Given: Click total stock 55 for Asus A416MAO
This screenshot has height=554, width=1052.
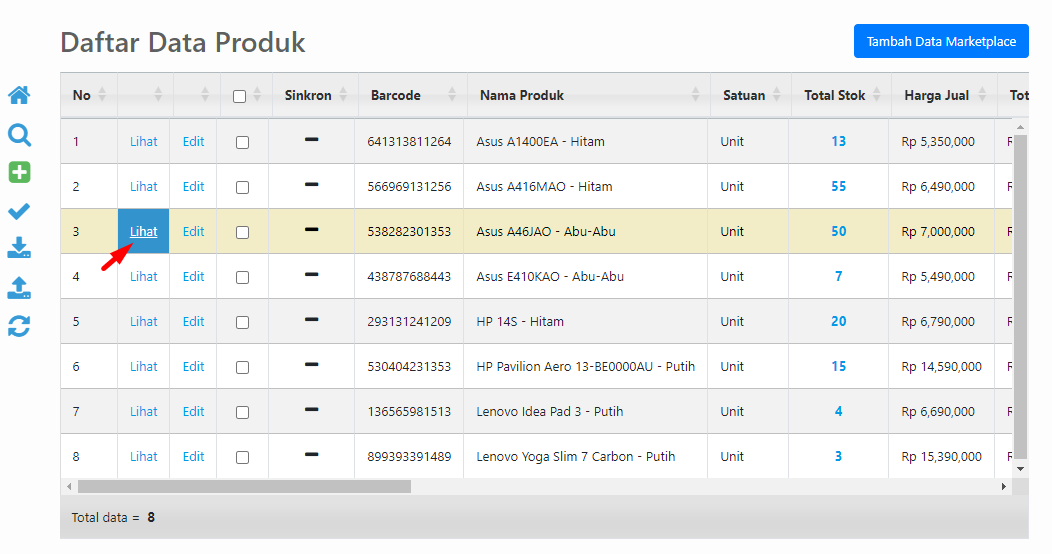Looking at the screenshot, I should (x=839, y=186).
